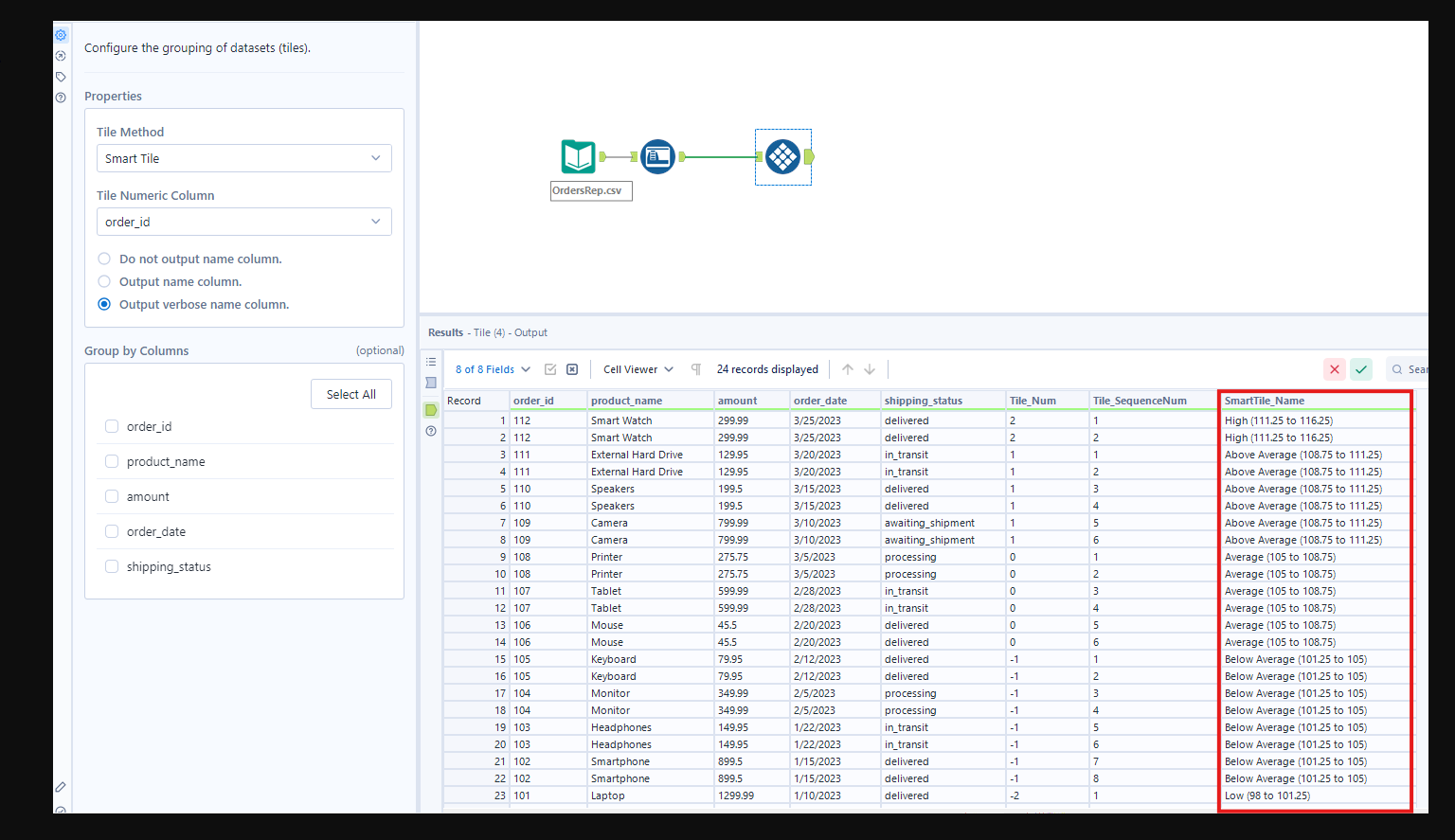Click the Input Data tool for OrdersRep.csv
Image resolution: width=1455 pixels, height=840 pixels.
578,156
